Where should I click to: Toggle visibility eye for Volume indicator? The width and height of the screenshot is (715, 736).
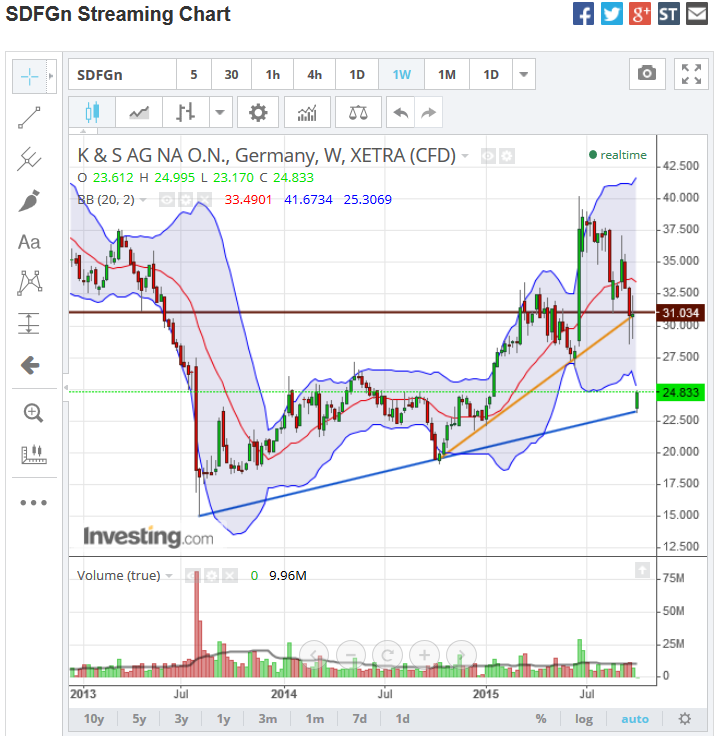192,575
